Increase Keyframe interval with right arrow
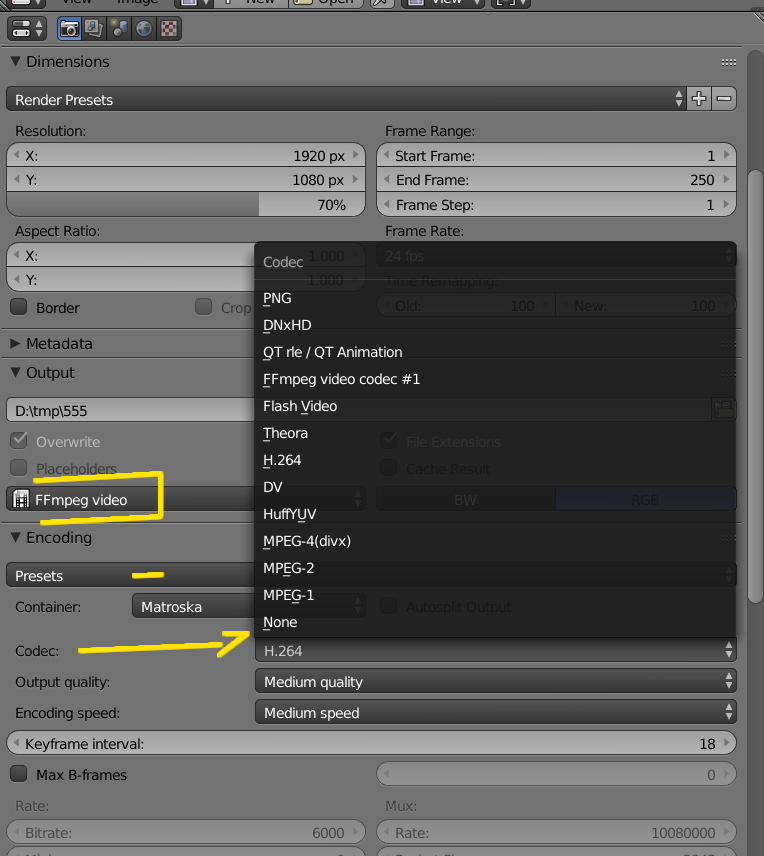The width and height of the screenshot is (764, 856). tap(726, 743)
